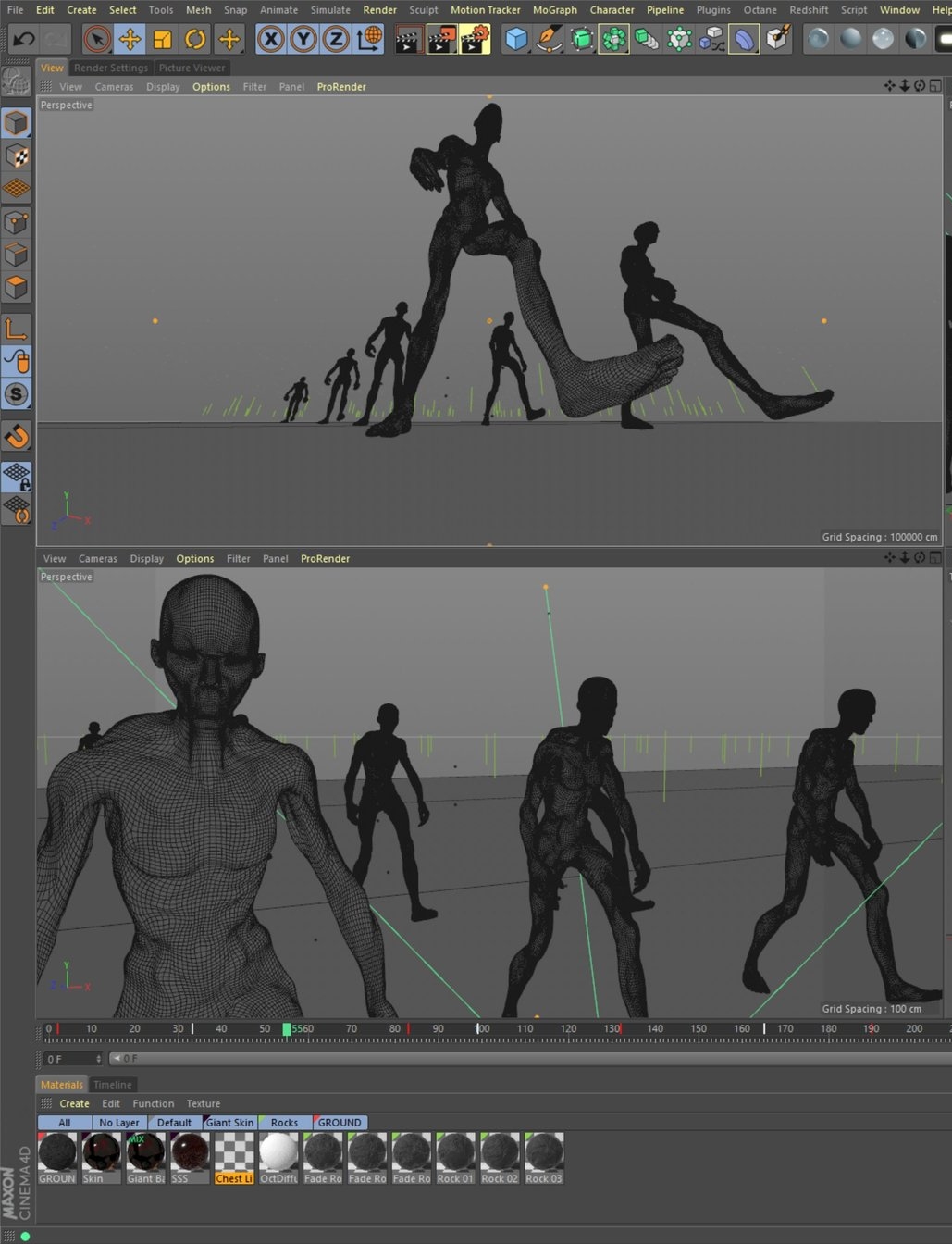Toggle Enable Axis L-shaped icon

point(16,329)
